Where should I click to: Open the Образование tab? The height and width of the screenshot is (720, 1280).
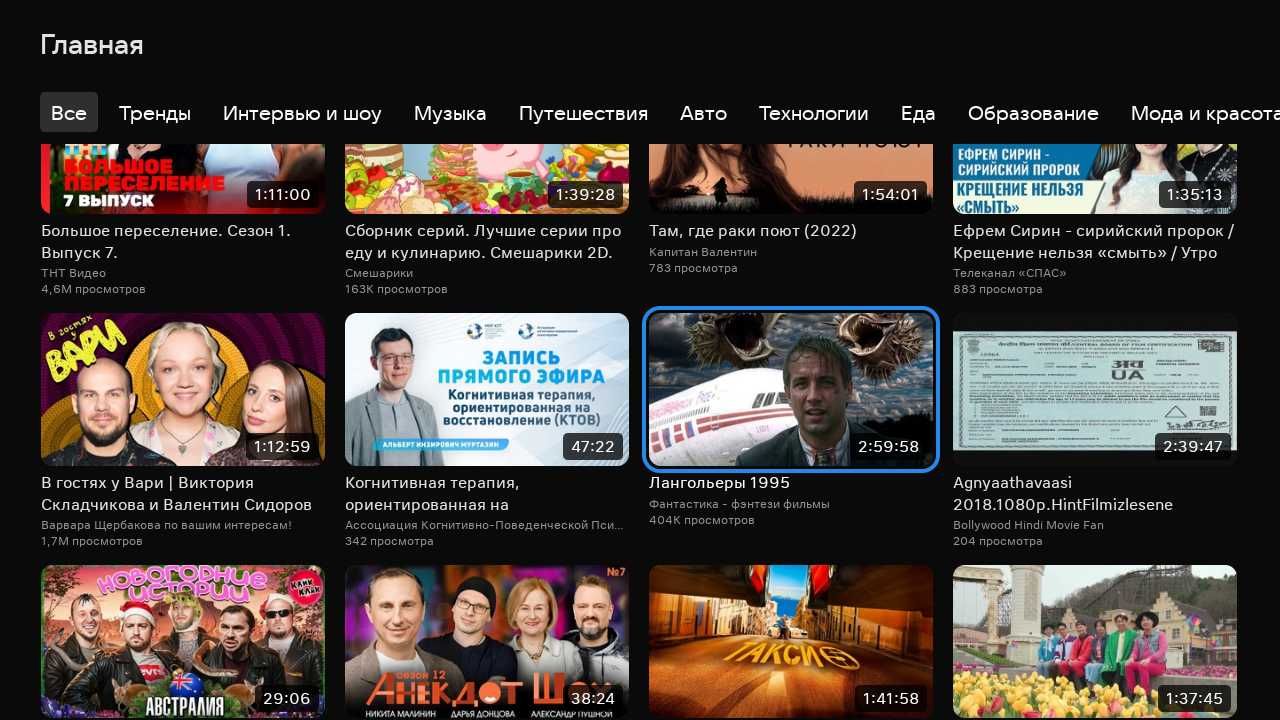coord(1033,113)
